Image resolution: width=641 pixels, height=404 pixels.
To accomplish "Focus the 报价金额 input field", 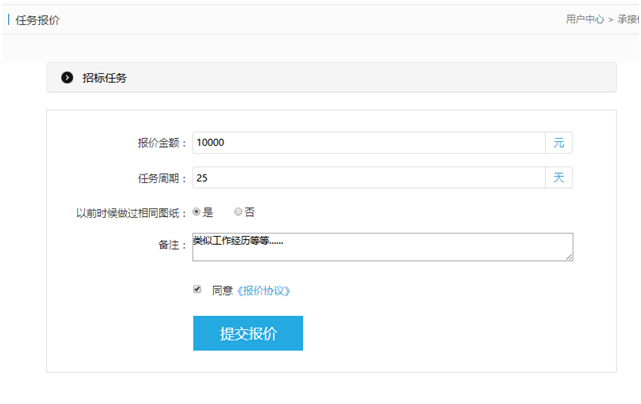I will click(369, 143).
